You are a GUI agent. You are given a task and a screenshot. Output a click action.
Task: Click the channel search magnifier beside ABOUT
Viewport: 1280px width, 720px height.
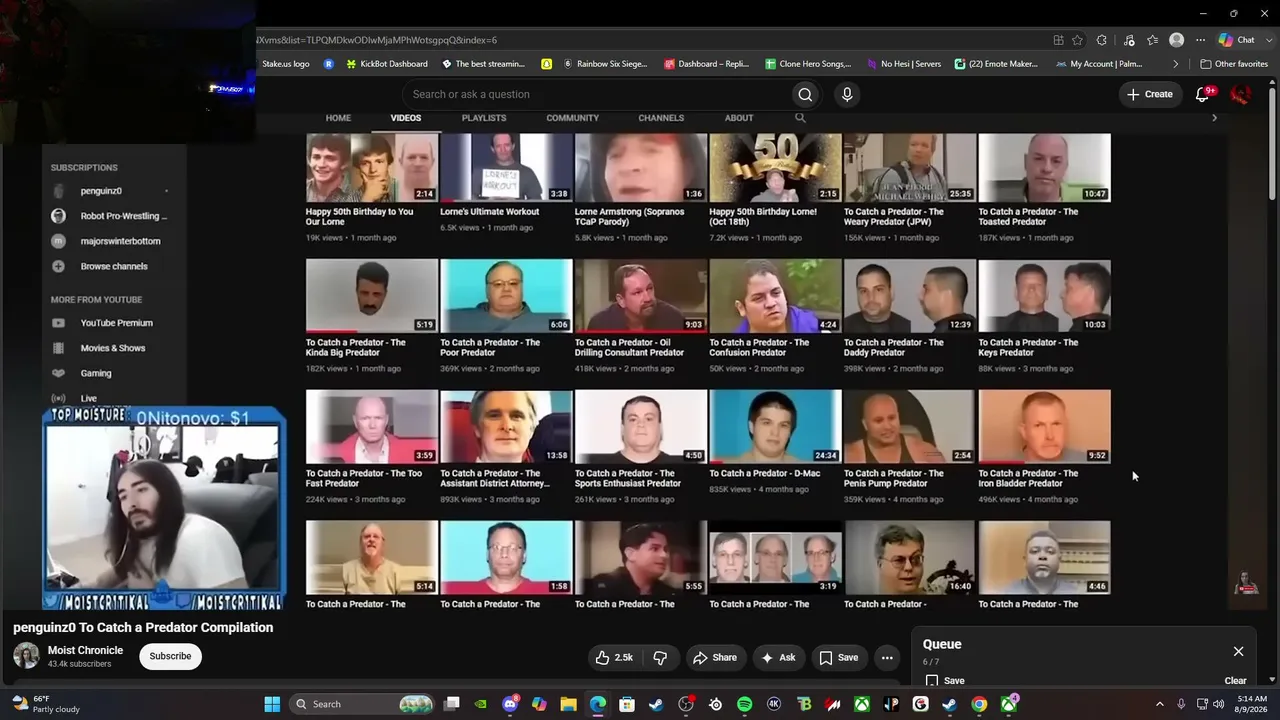pos(800,118)
